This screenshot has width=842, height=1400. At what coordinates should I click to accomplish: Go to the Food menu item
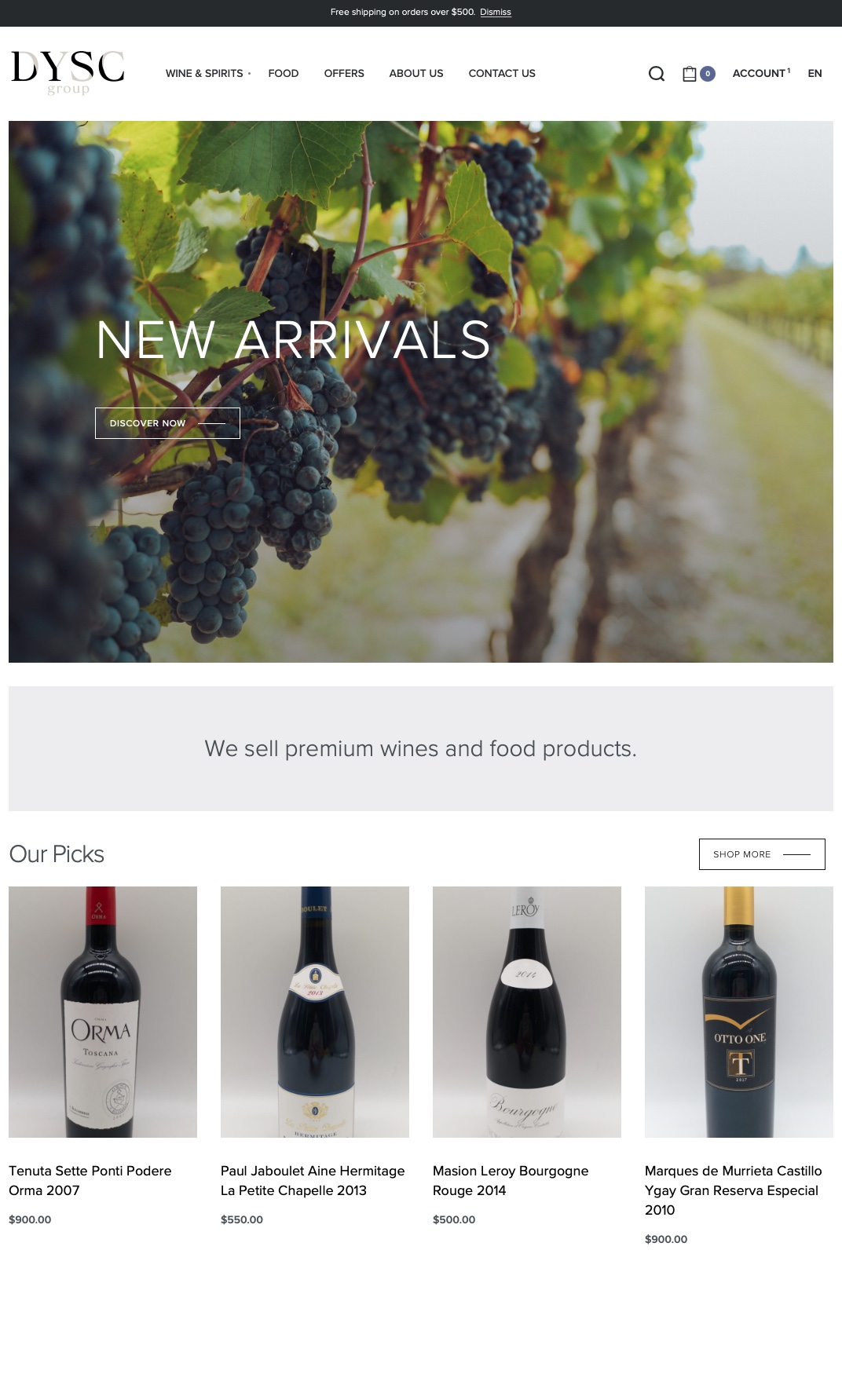[x=283, y=73]
